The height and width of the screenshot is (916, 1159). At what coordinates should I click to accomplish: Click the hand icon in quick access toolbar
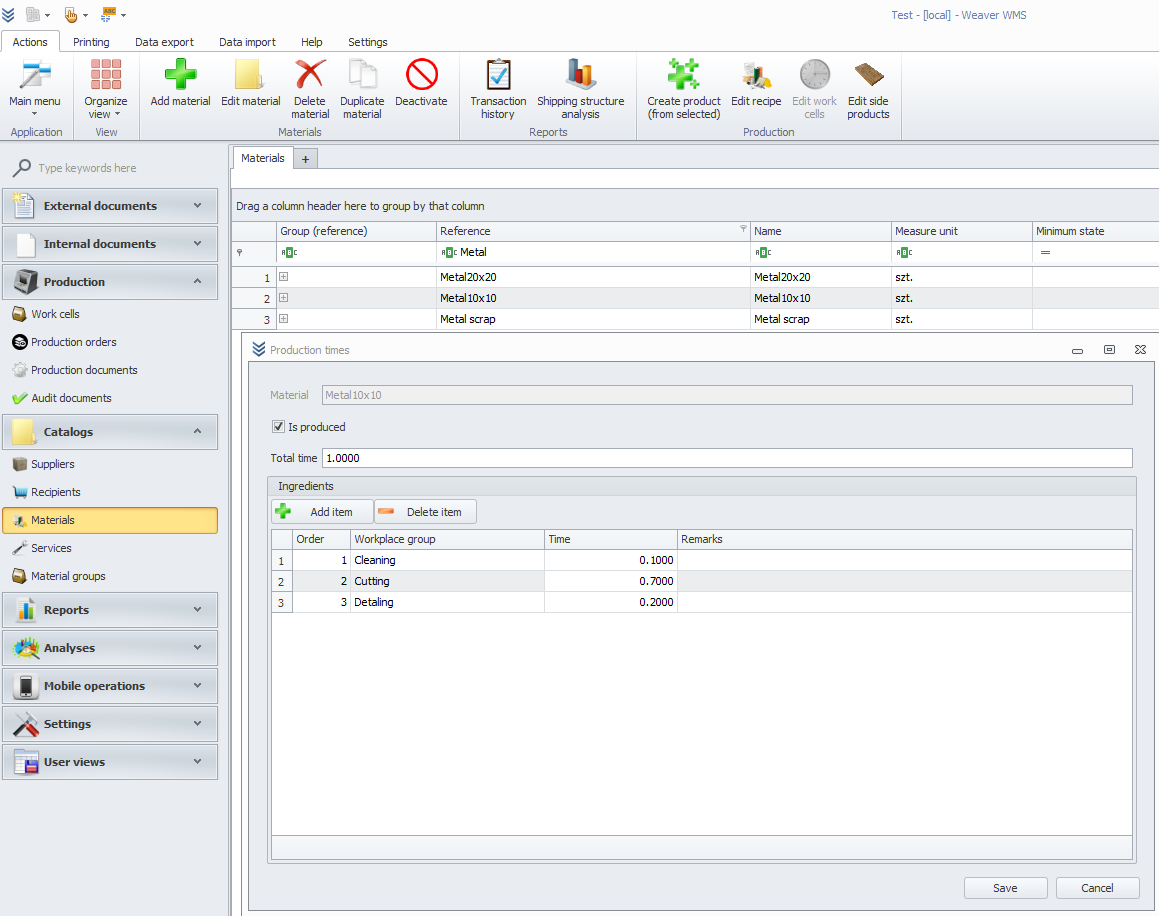[71, 14]
